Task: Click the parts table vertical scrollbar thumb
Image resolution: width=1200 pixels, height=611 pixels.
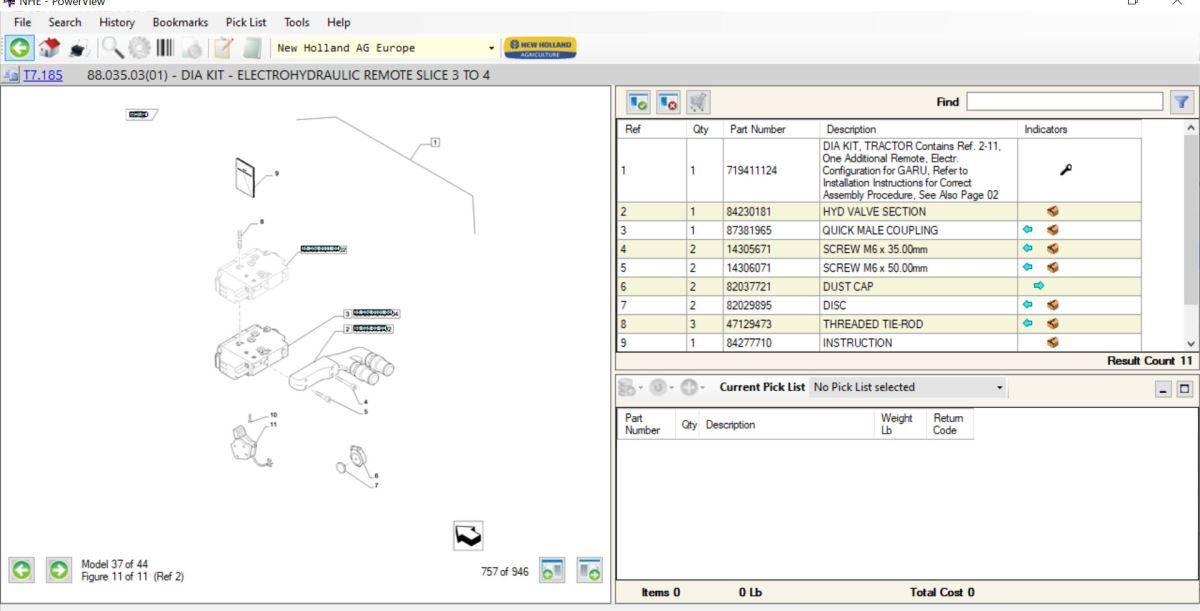Action: [x=1190, y=220]
